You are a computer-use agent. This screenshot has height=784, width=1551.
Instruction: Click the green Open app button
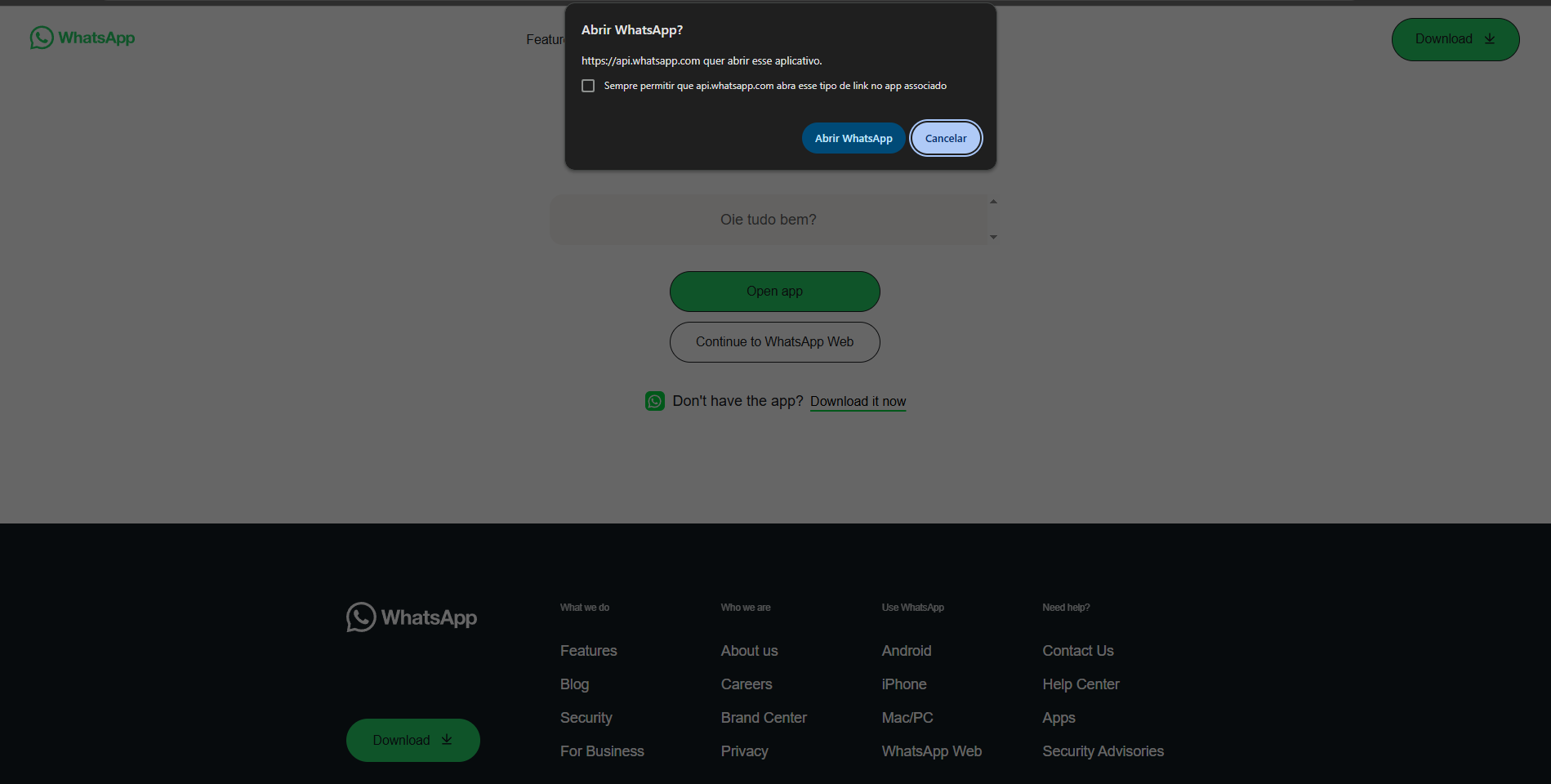(x=774, y=292)
